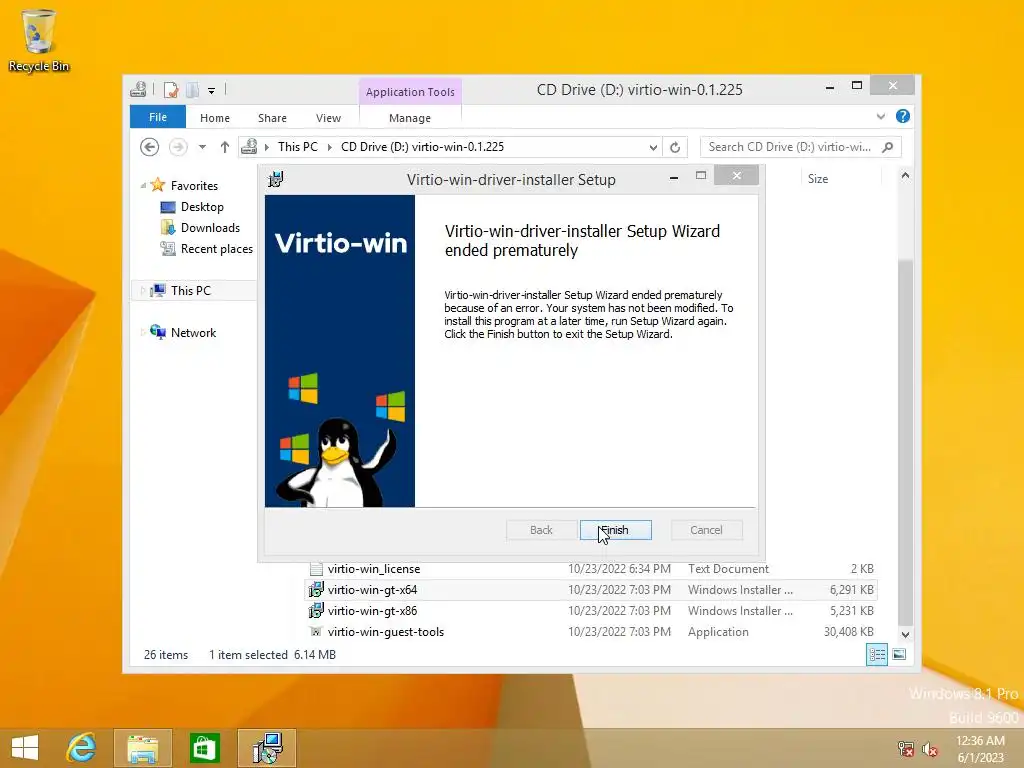The image size is (1024, 768).
Task: Click File Explorer taskbar icon
Action: 143,748
